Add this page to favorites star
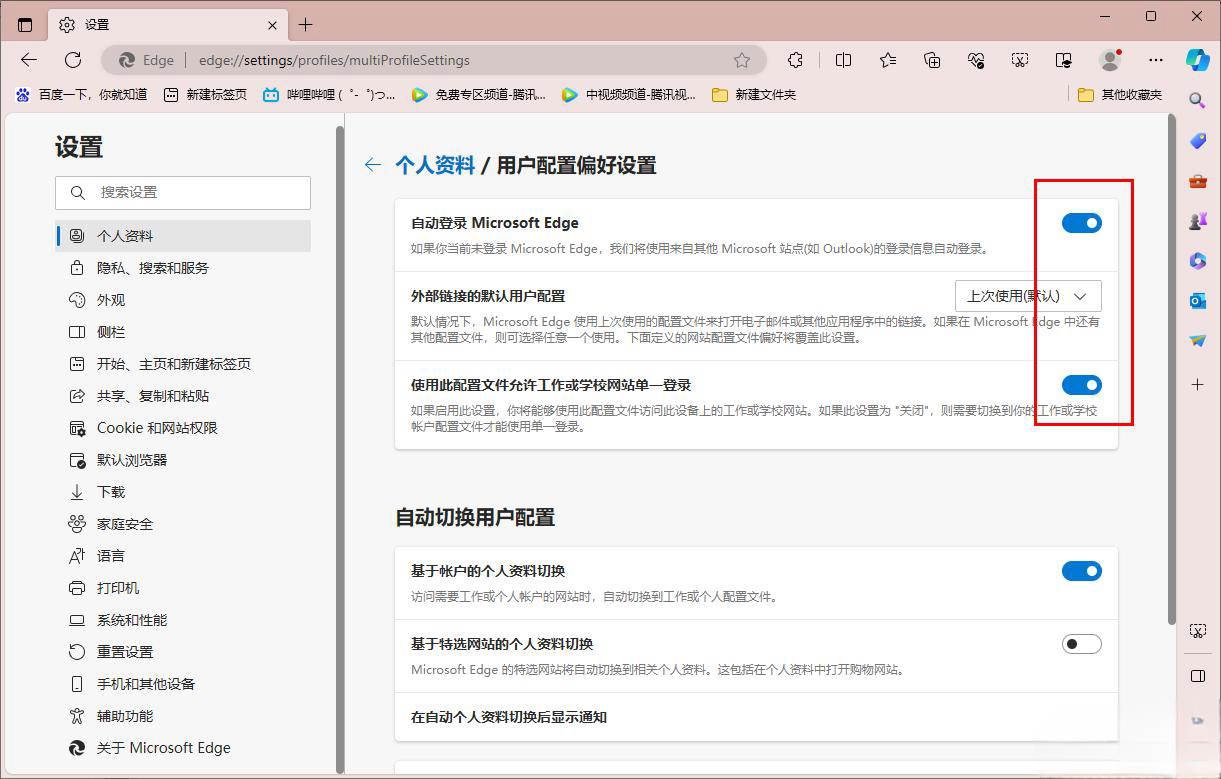 (742, 60)
